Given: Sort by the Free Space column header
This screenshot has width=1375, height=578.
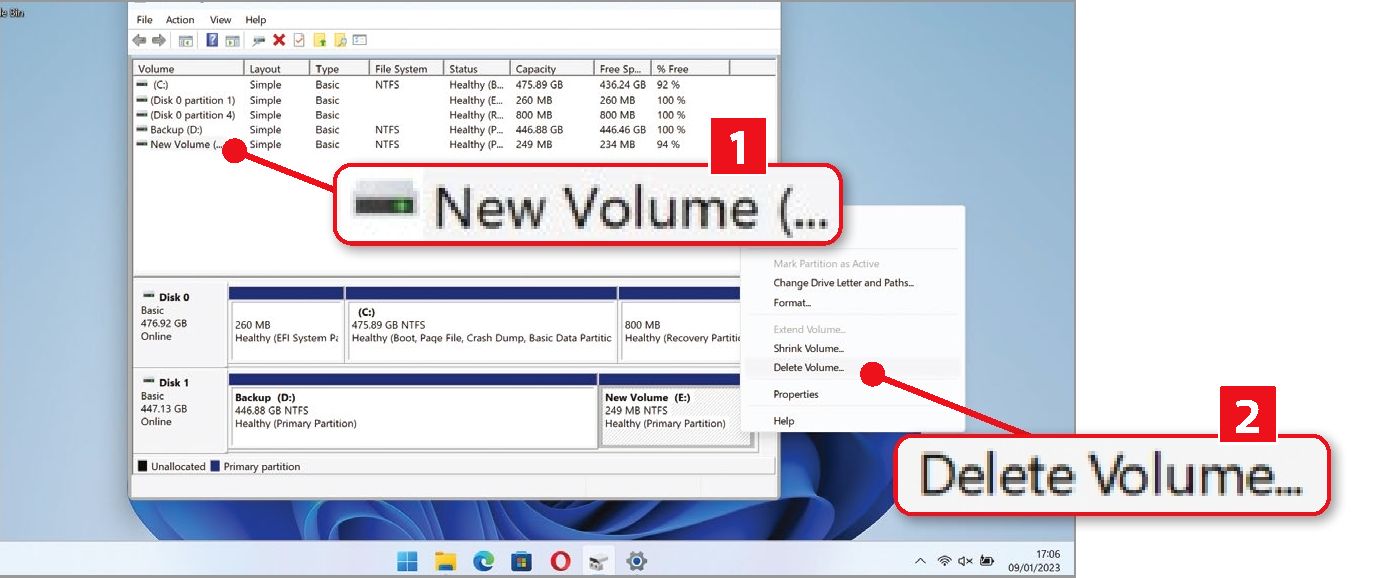Looking at the screenshot, I should [x=623, y=69].
